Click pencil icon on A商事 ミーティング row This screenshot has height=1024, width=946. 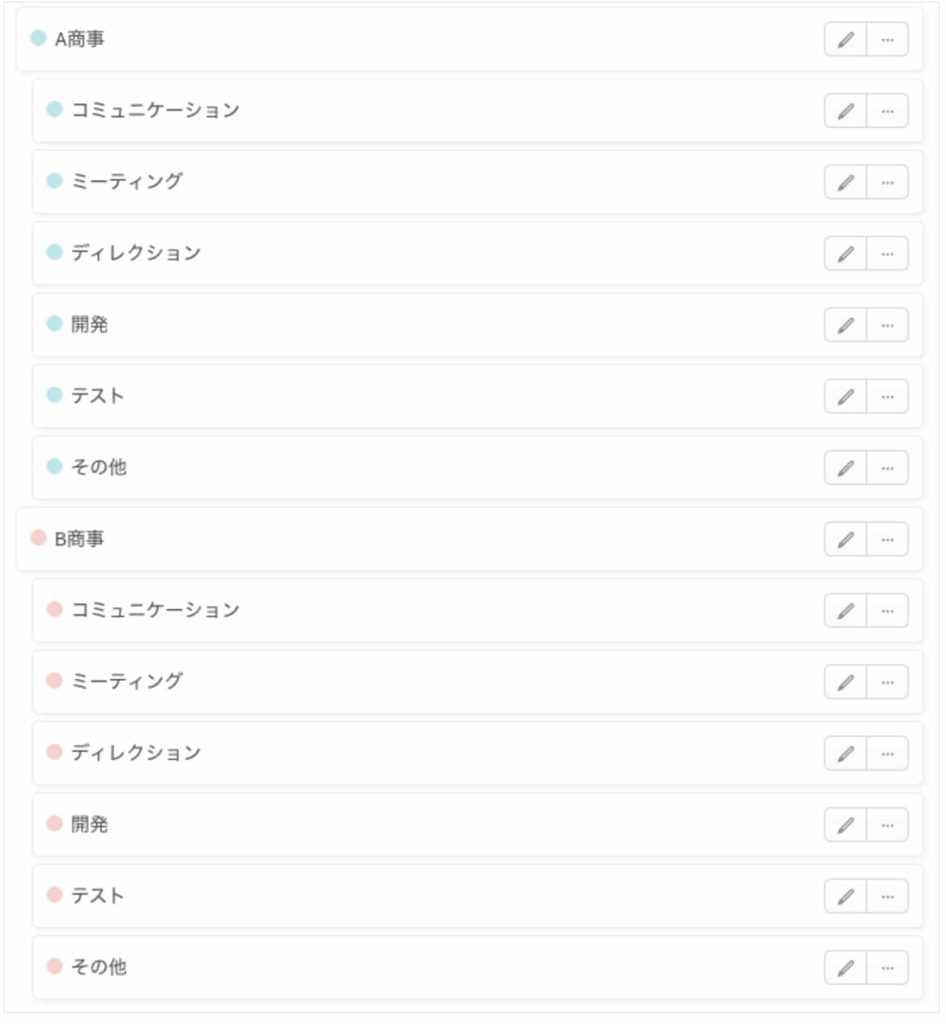[846, 182]
